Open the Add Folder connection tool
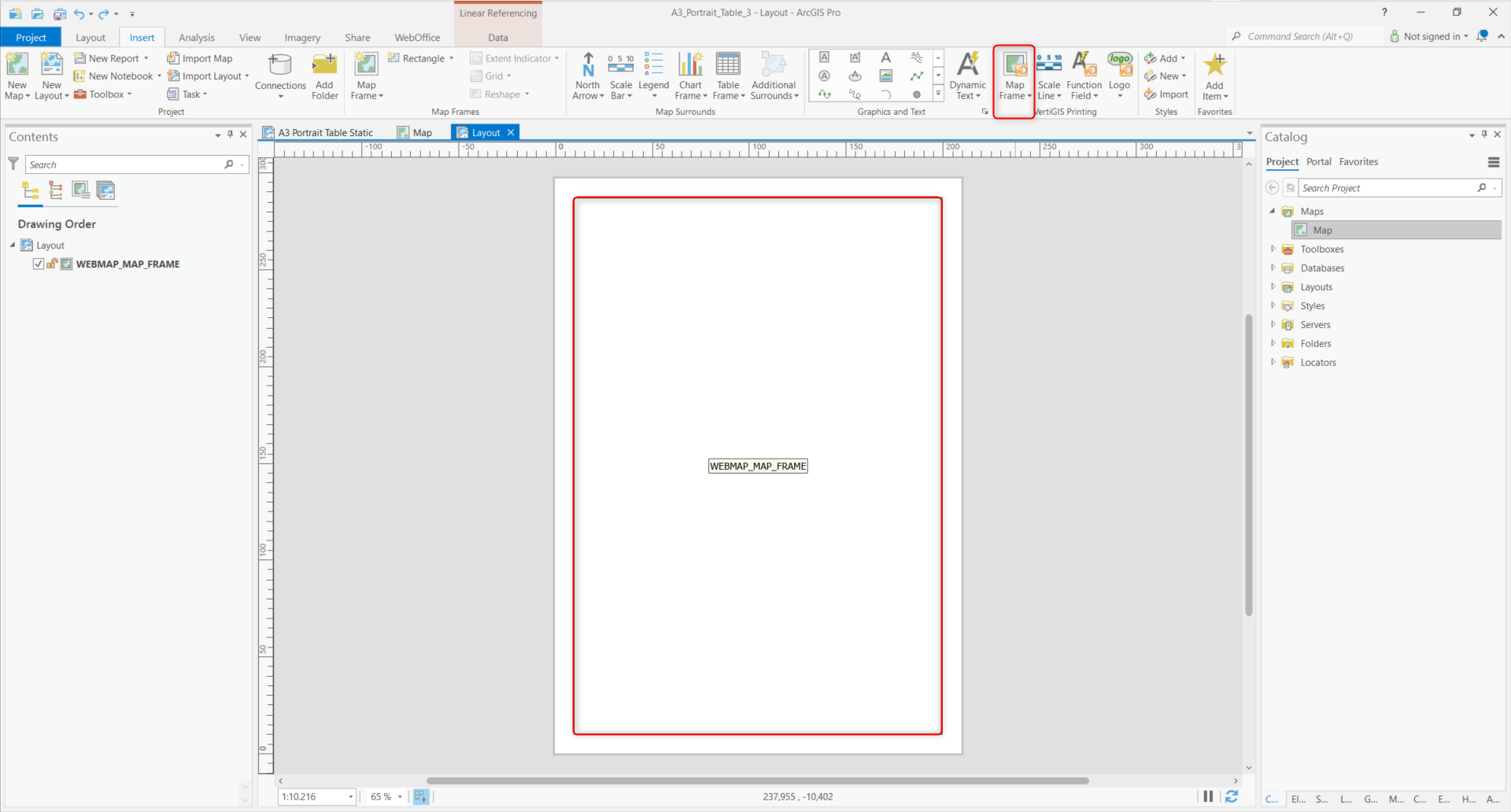The width and height of the screenshot is (1511, 812). coord(323,75)
